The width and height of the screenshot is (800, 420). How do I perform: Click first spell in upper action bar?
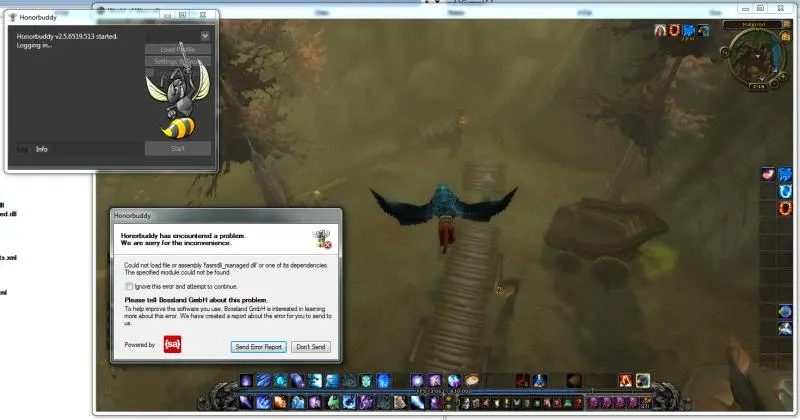coord(246,381)
